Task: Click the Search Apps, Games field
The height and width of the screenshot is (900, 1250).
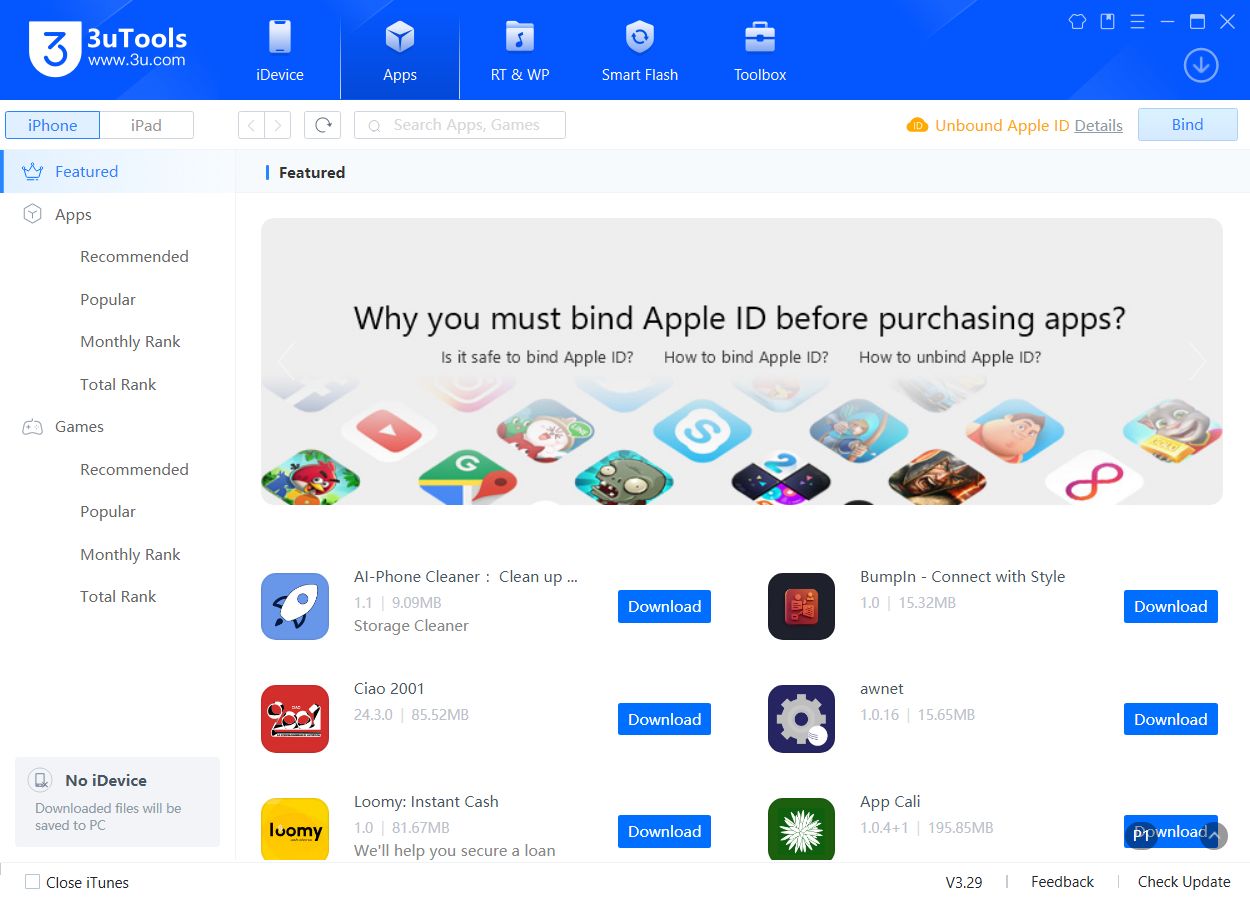Action: tap(460, 125)
